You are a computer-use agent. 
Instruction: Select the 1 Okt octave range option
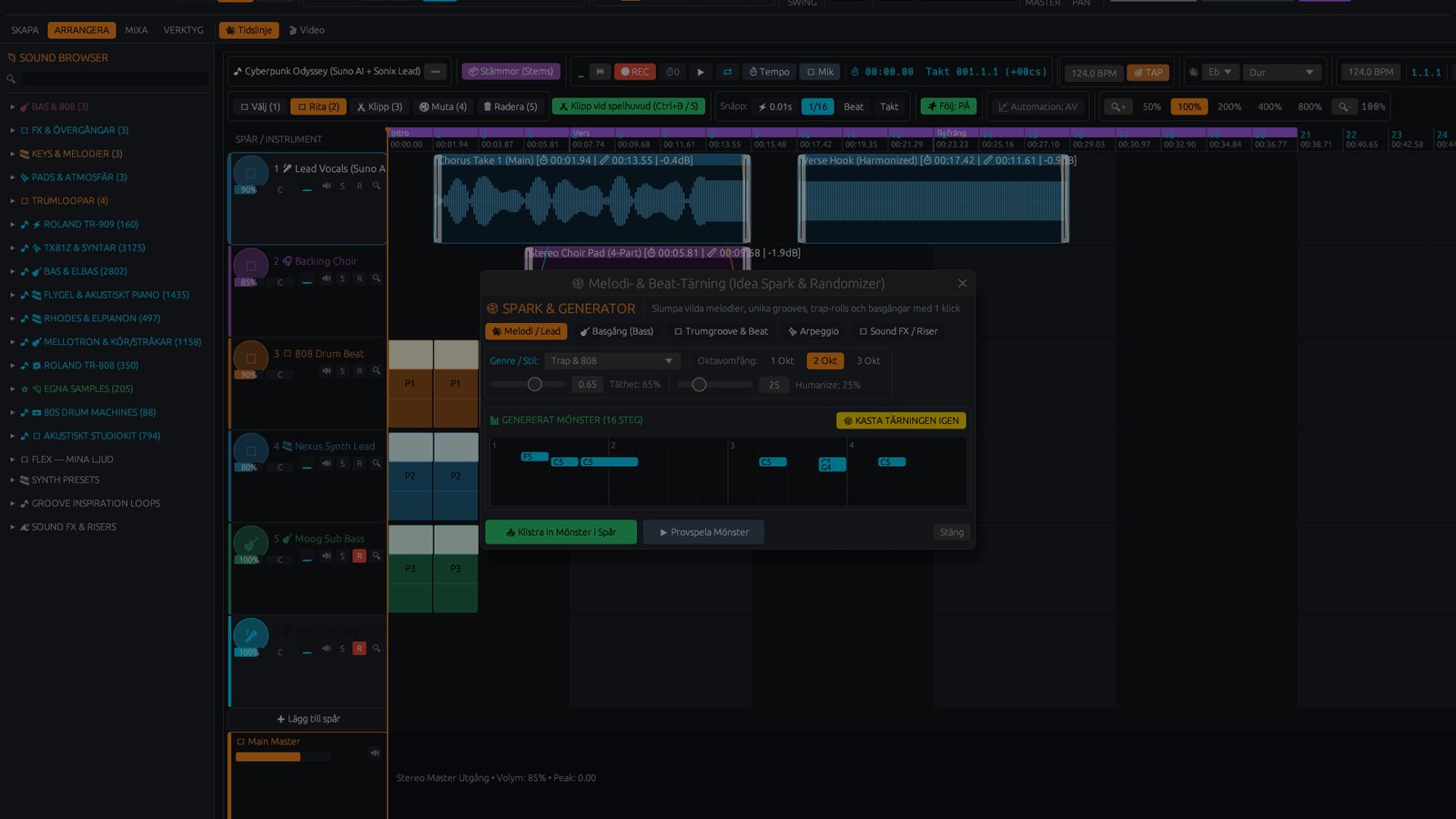coord(782,361)
